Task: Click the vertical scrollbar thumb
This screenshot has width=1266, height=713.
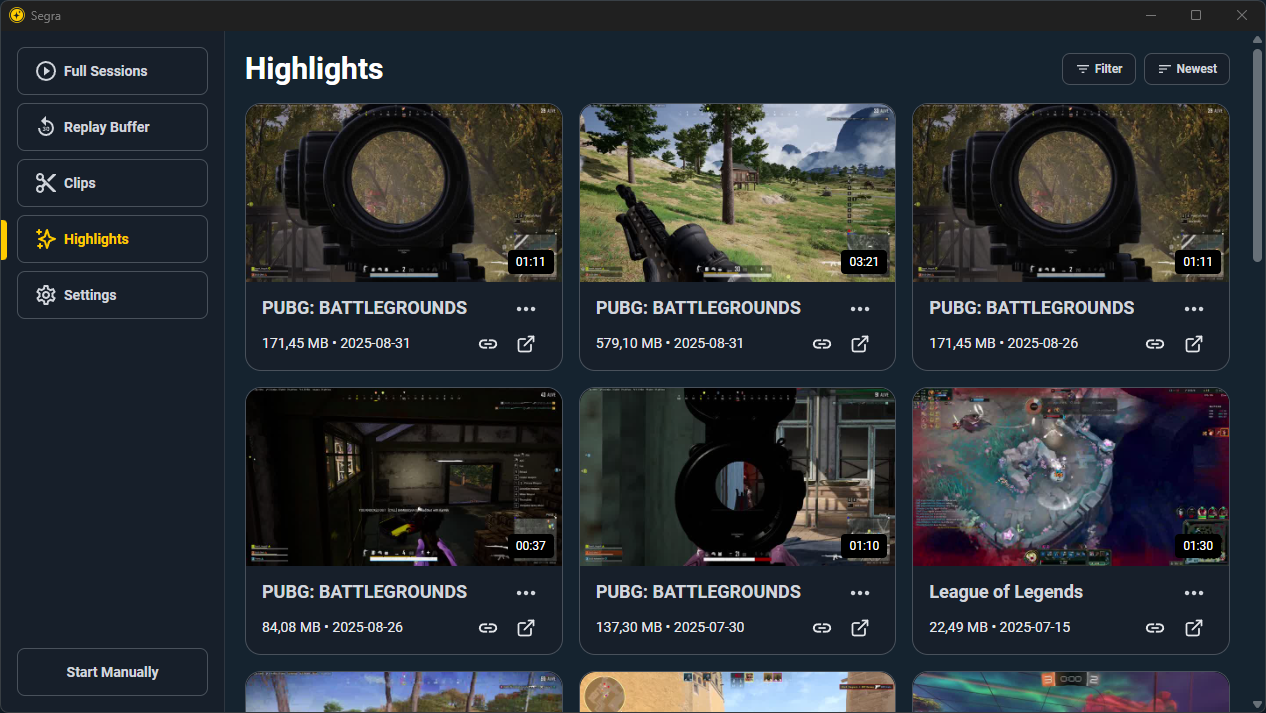Action: coord(1257,154)
